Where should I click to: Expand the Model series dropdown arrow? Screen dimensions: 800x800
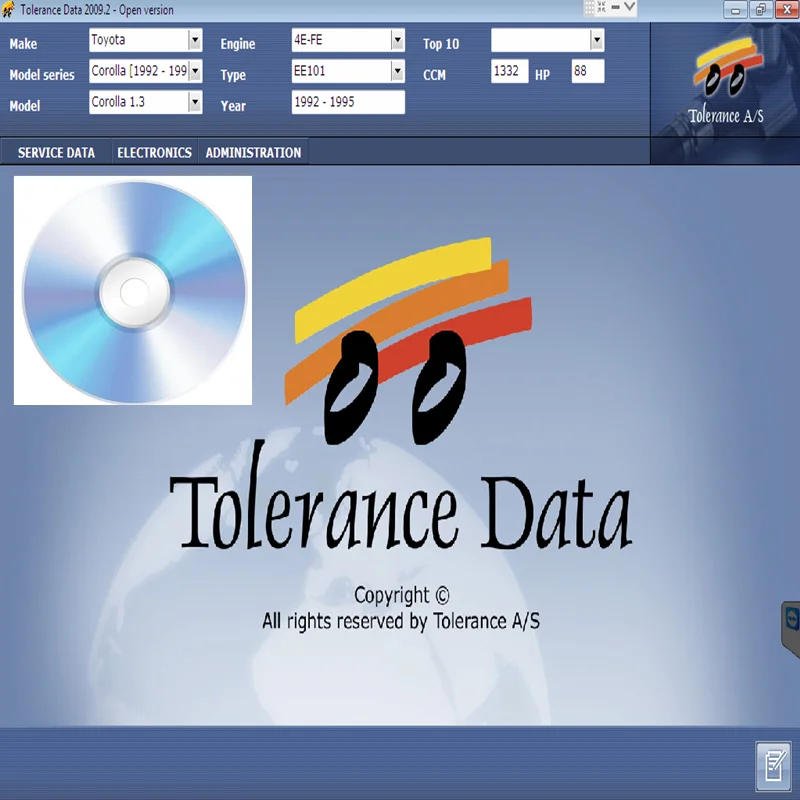(195, 71)
